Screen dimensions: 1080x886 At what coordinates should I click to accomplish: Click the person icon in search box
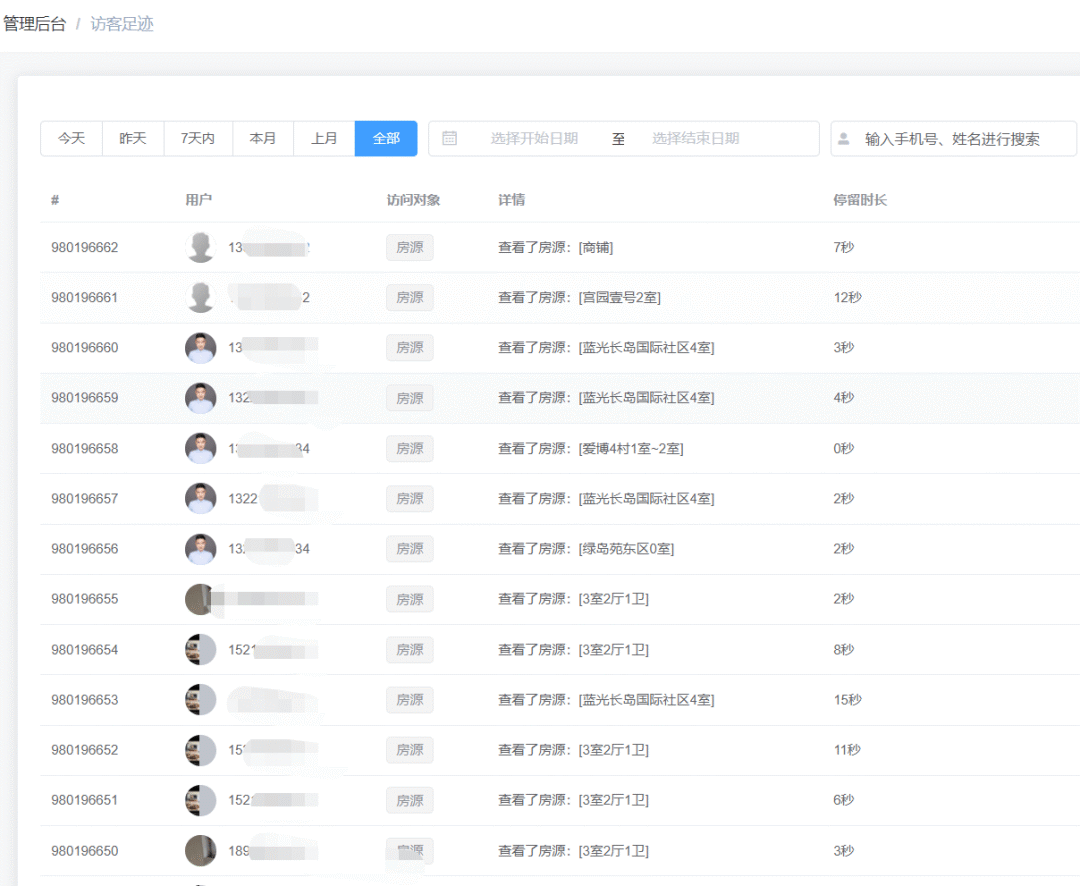click(845, 139)
